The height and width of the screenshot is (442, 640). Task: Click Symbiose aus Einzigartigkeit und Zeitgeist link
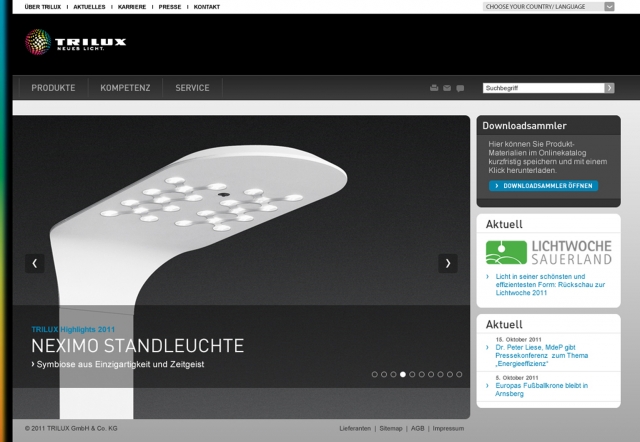(118, 364)
